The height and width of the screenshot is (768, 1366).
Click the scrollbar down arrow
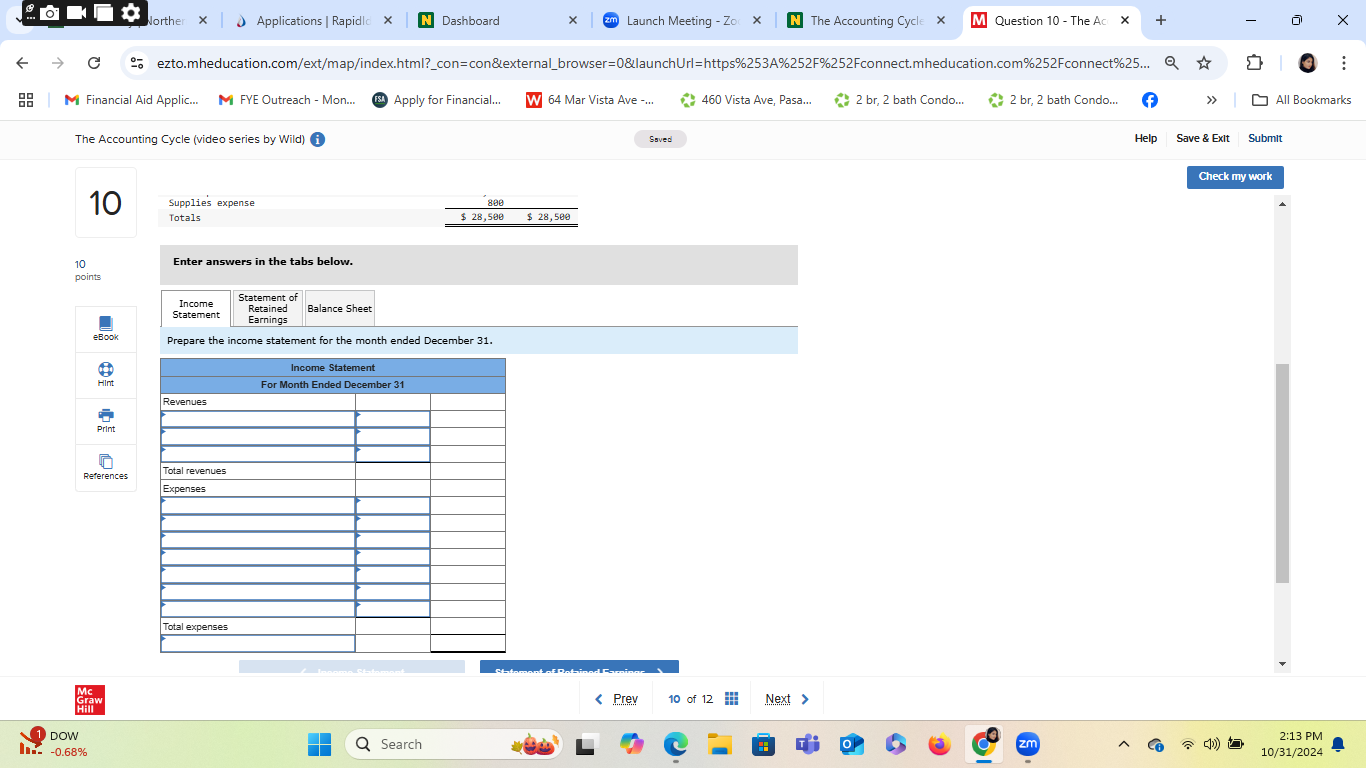coord(1283,664)
